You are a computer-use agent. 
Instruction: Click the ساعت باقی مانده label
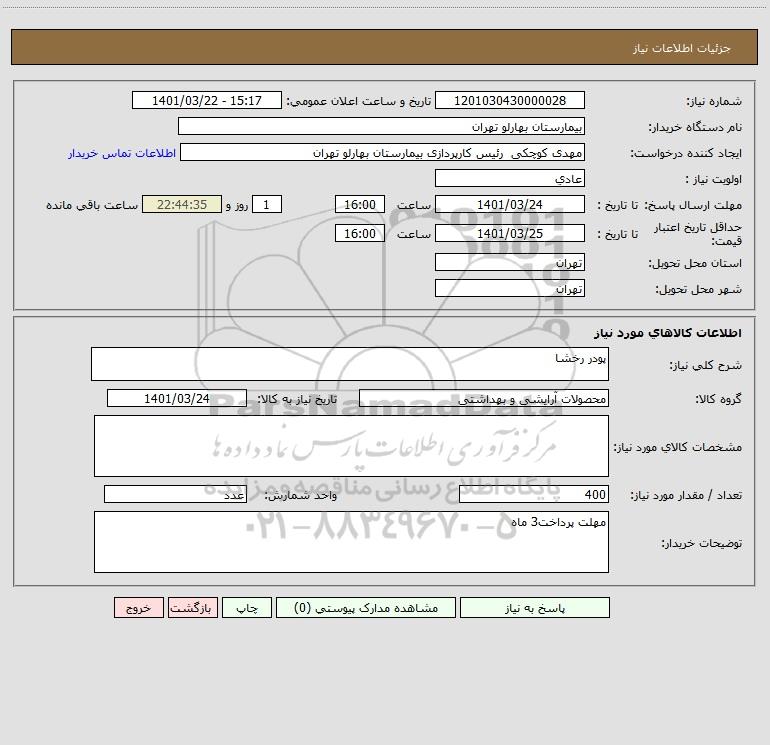[x=92, y=205]
